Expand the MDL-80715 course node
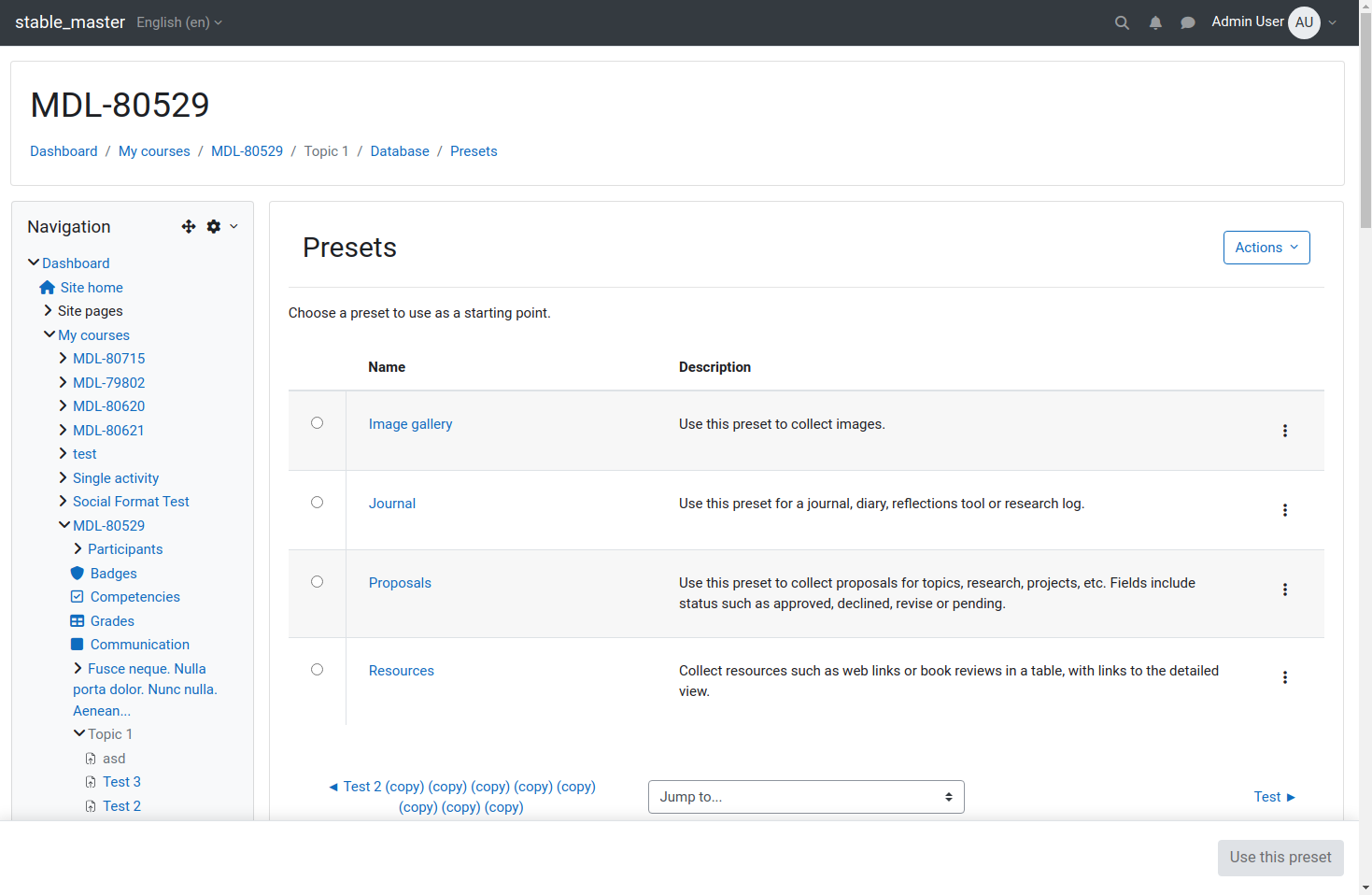 click(64, 359)
